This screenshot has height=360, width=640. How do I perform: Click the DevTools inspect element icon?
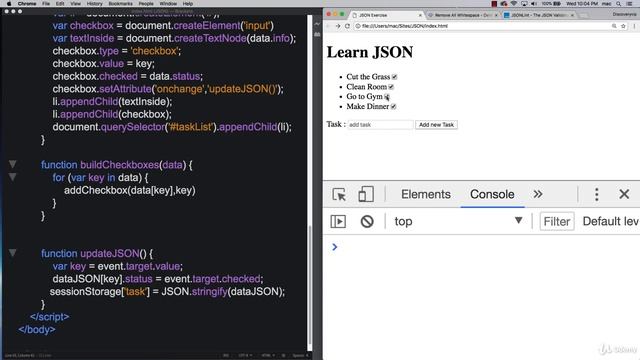coord(339,194)
